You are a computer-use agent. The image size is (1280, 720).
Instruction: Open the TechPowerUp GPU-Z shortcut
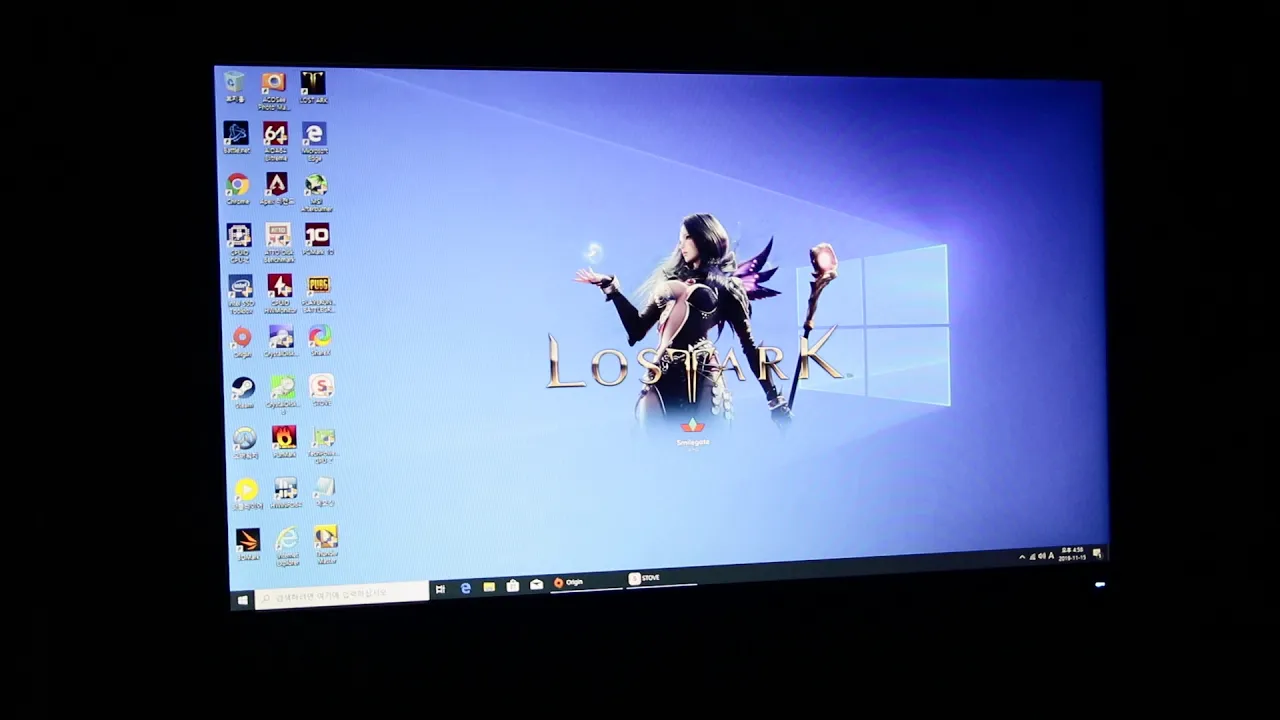(323, 446)
